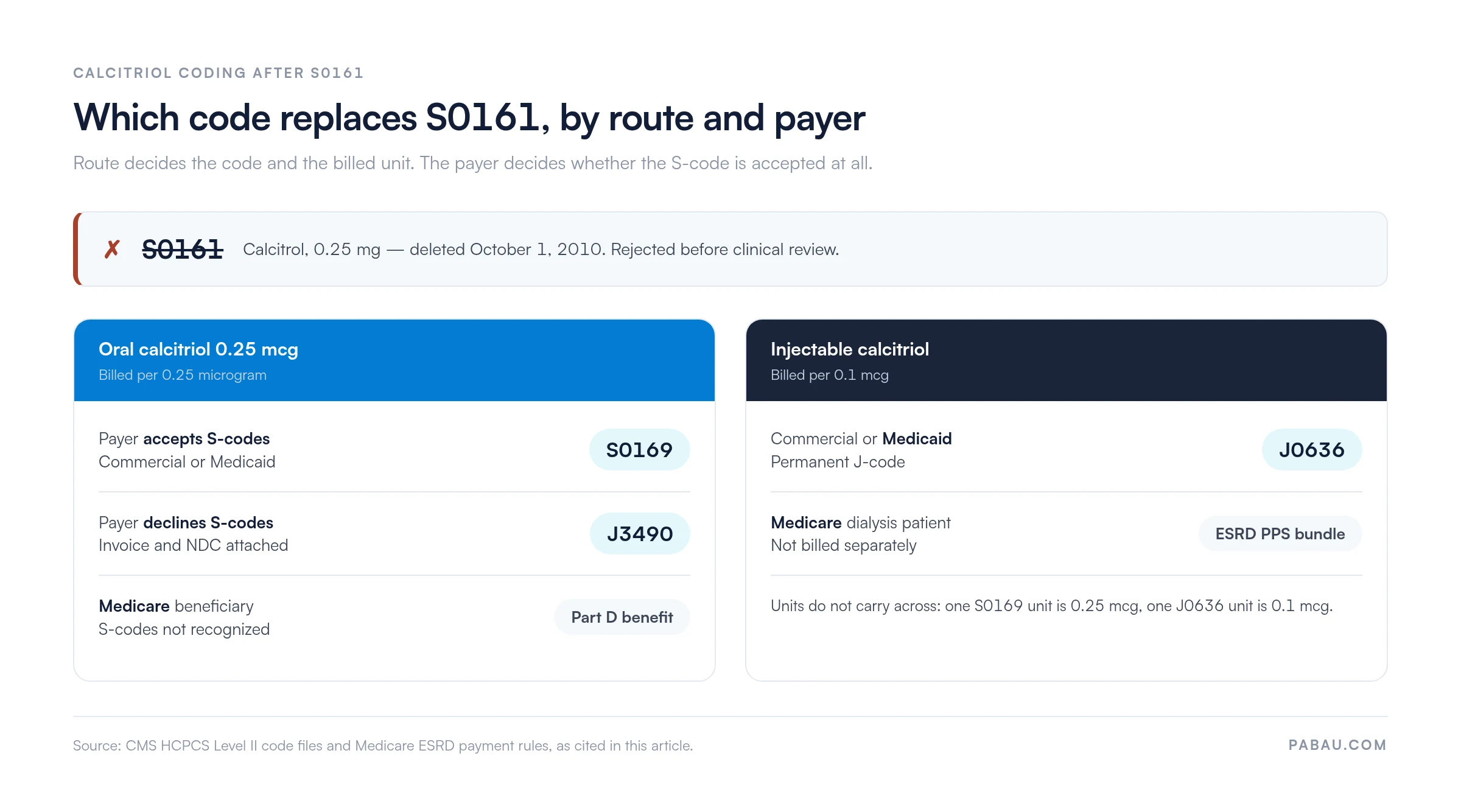
Task: Select the Commercial or Medicaid Permanent J-code row
Action: pos(1067,450)
